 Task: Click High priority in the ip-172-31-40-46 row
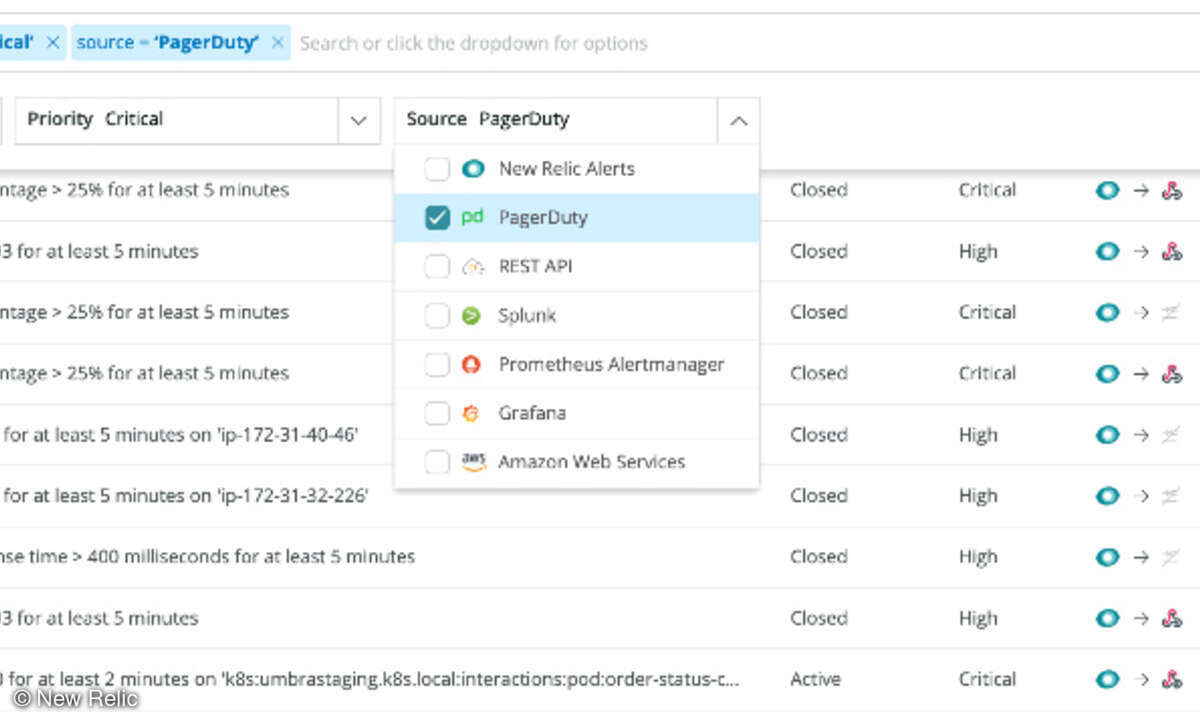(978, 435)
